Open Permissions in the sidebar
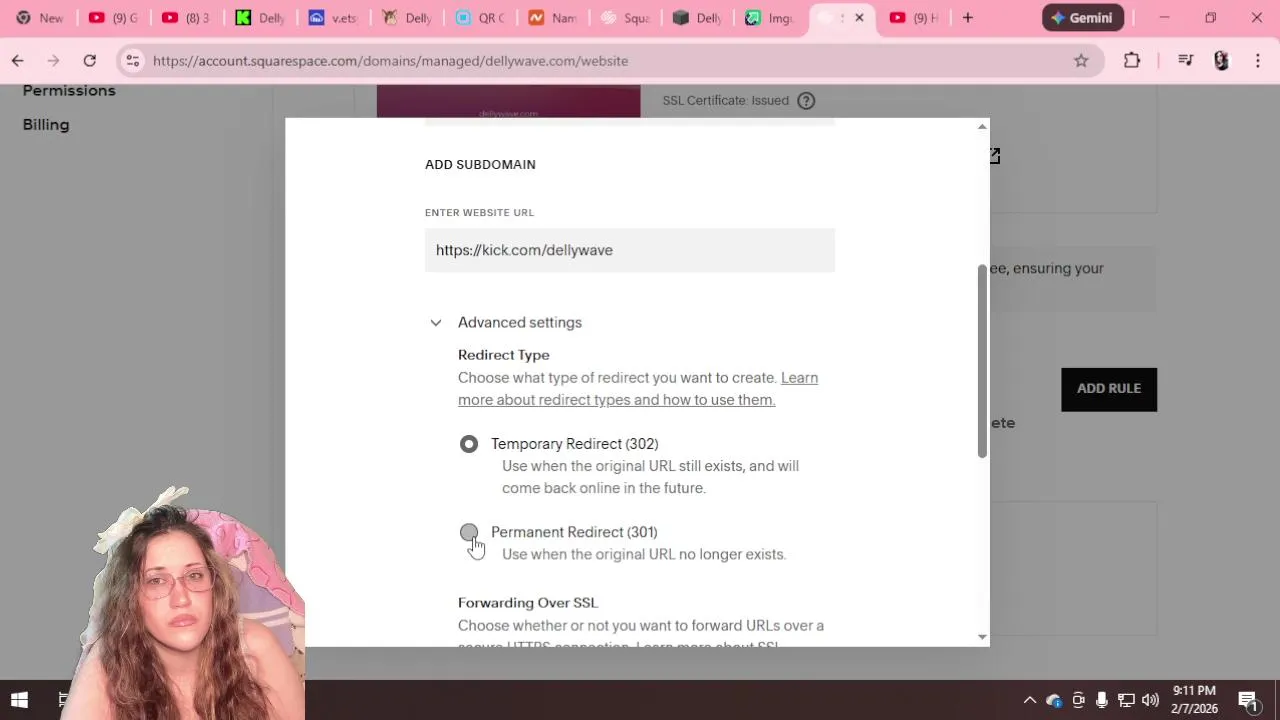This screenshot has width=1280, height=720. (69, 91)
